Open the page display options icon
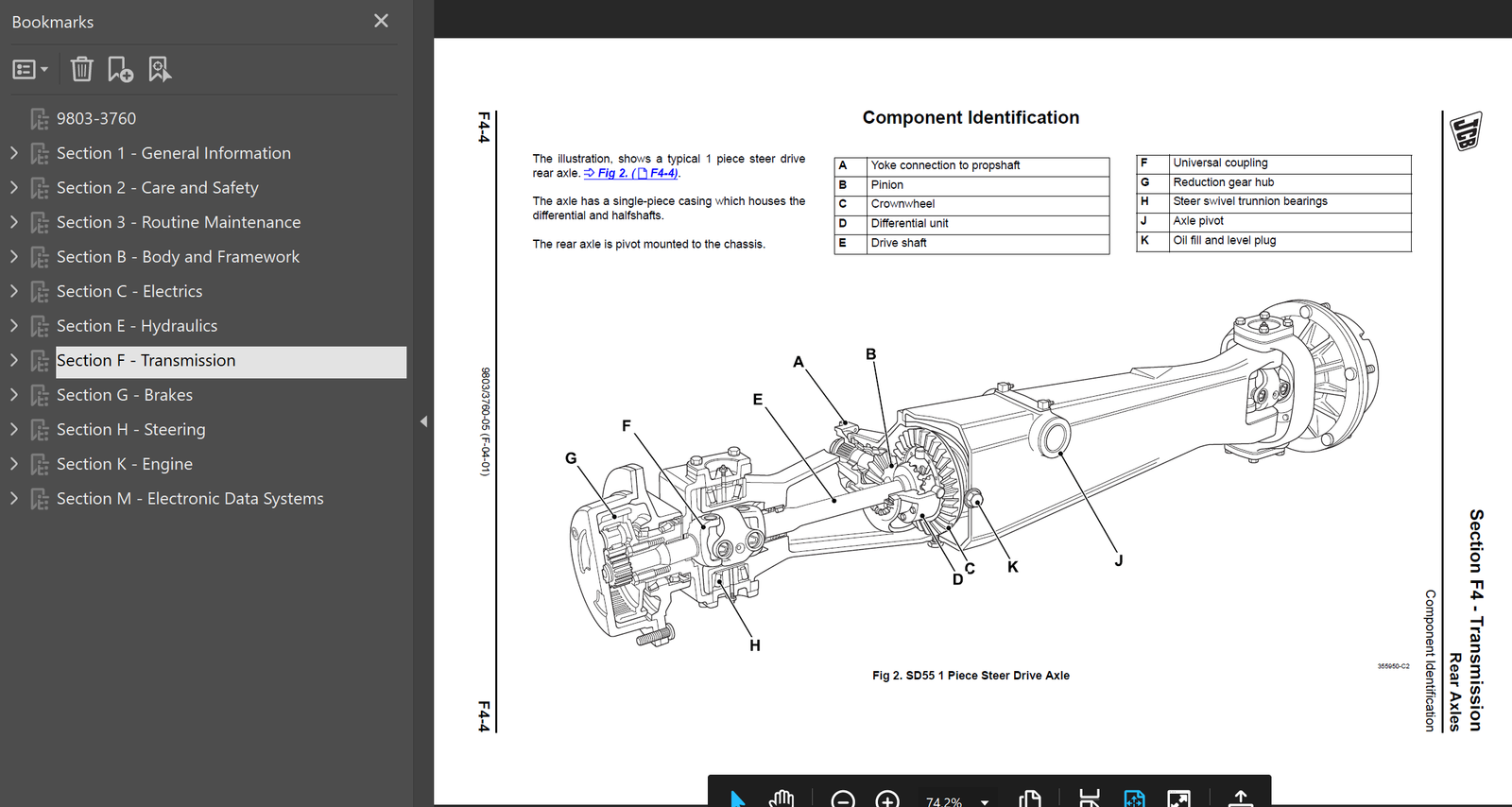The width and height of the screenshot is (1512, 807). [x=1030, y=799]
